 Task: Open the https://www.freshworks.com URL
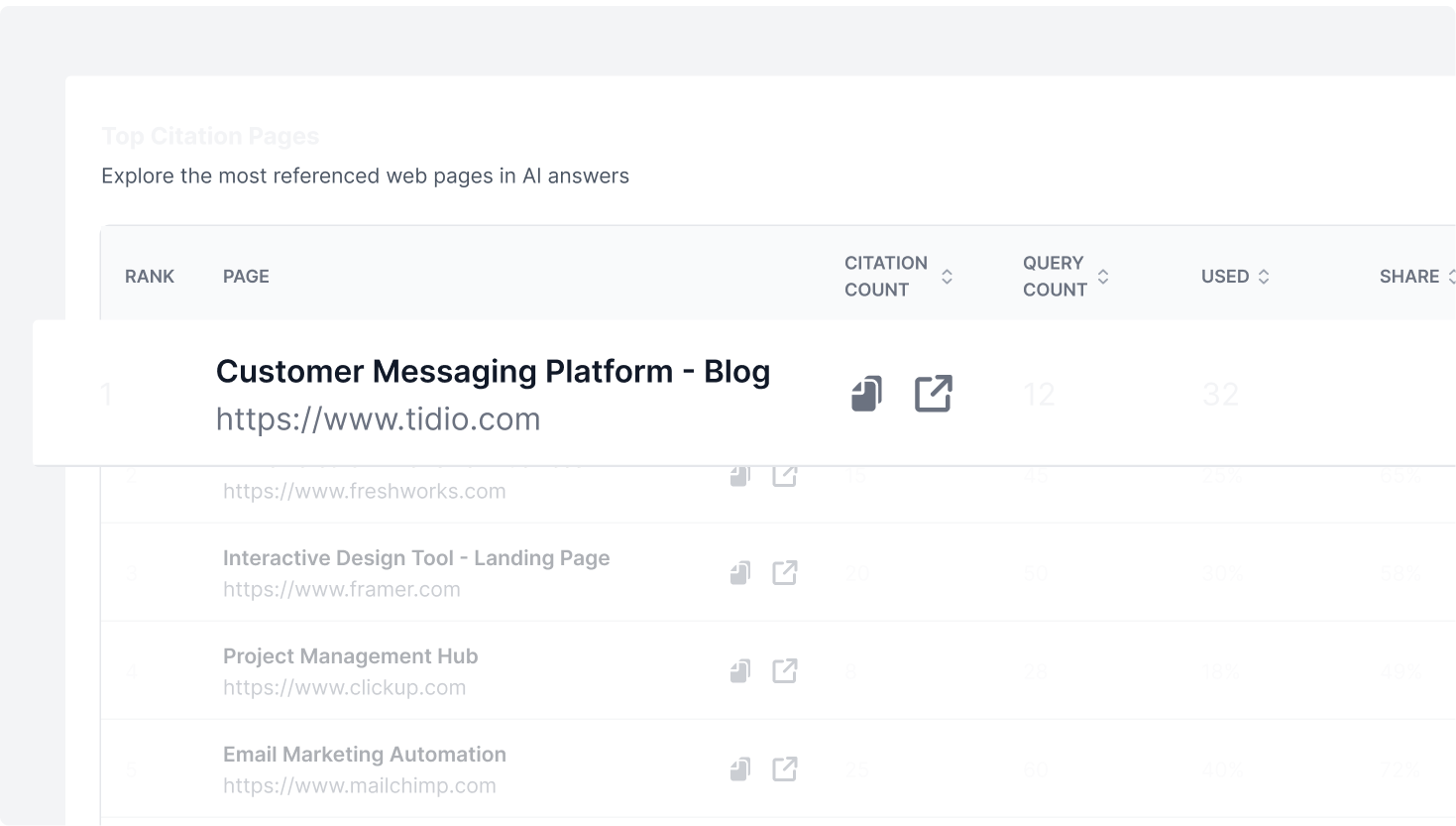[x=365, y=491]
